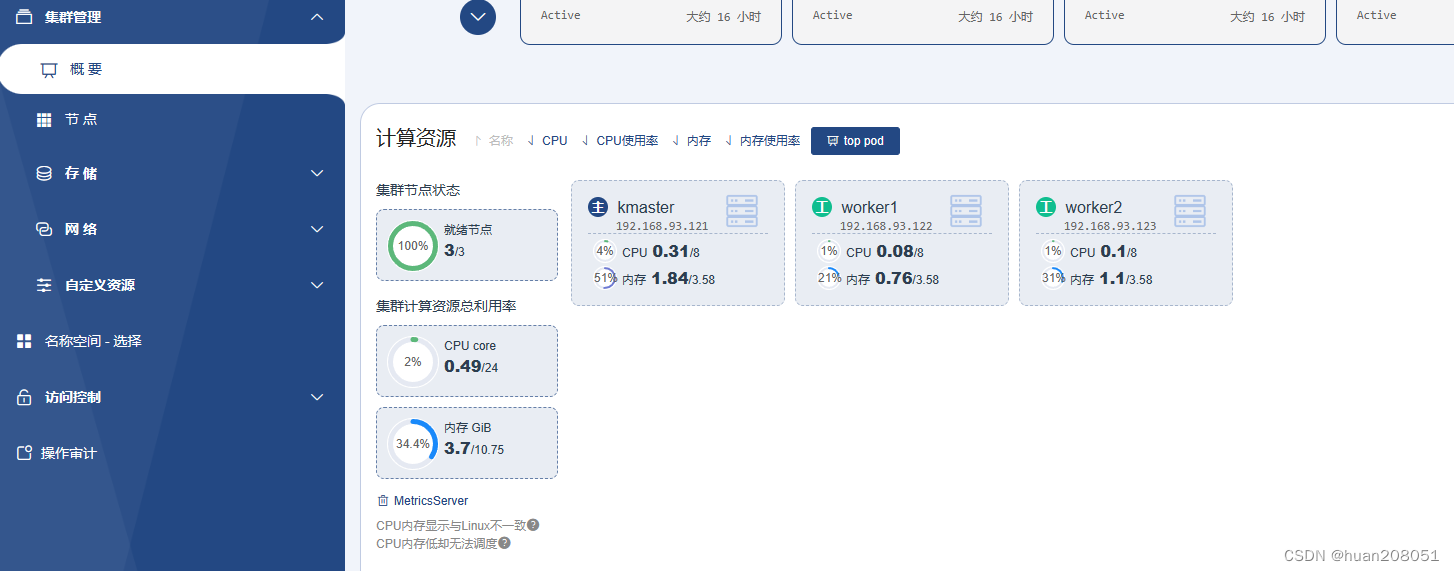
Task: Open the kmaster node name
Action: [646, 207]
